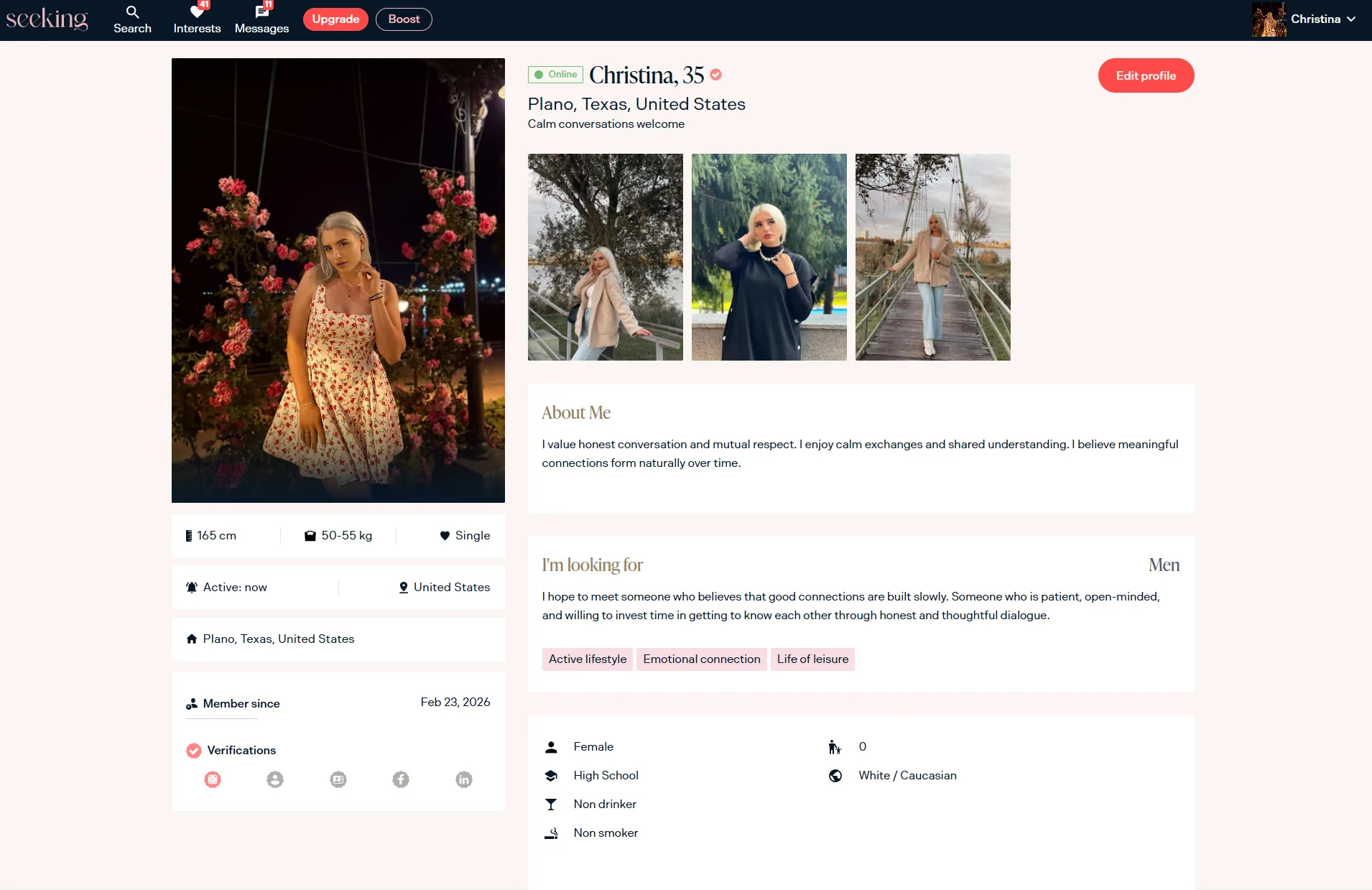Open the black sweater photo thumbnail
This screenshot has width=1372, height=890.
tap(769, 257)
